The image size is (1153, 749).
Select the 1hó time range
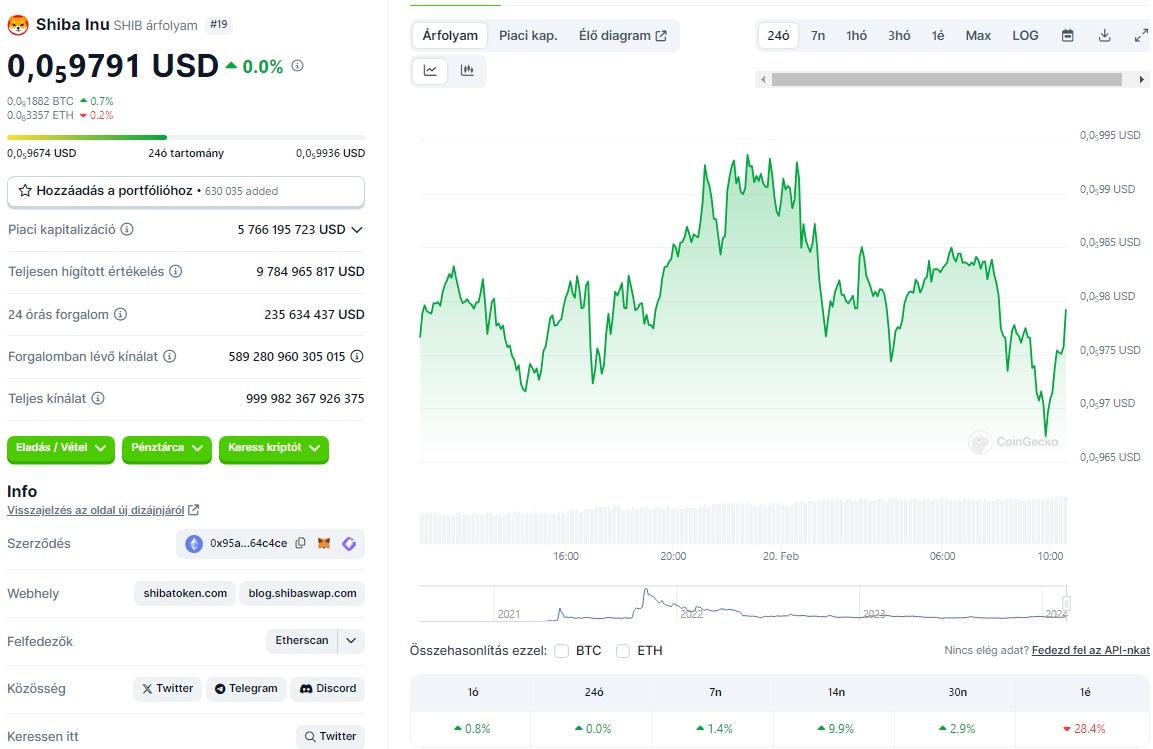tap(857, 35)
